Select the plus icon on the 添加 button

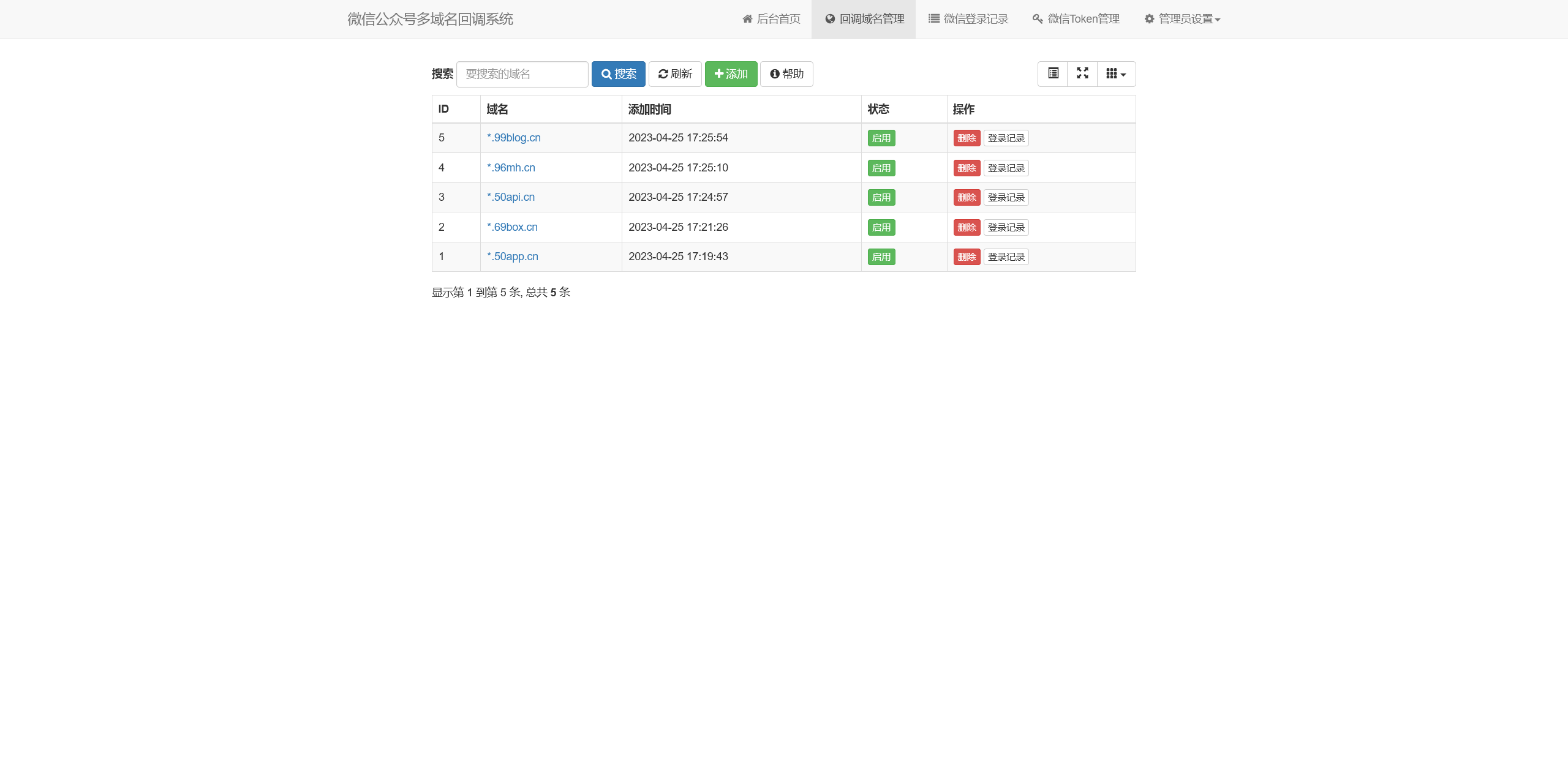pos(719,73)
